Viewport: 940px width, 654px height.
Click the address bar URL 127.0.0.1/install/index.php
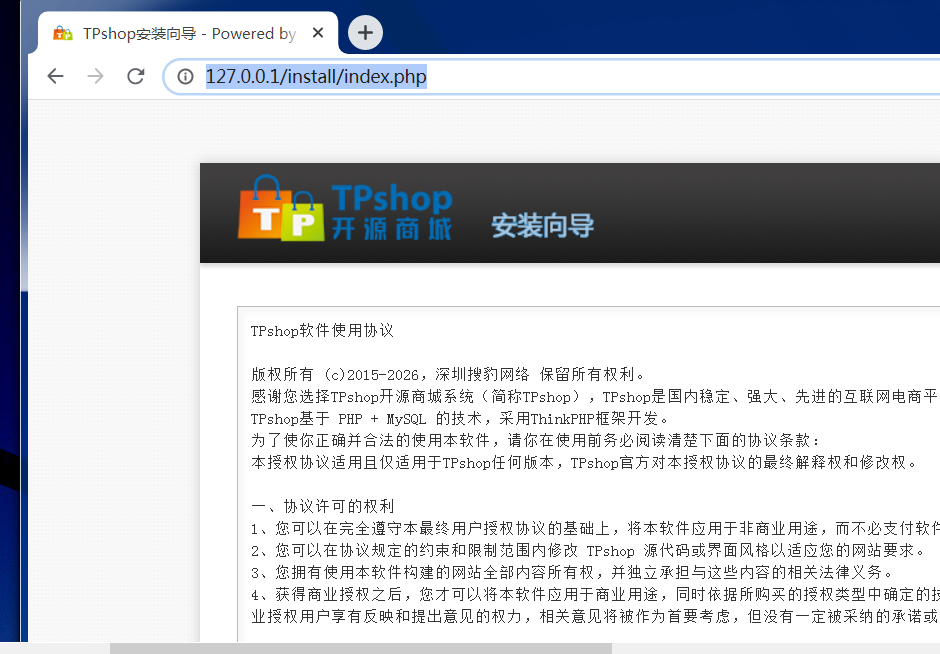[x=316, y=76]
